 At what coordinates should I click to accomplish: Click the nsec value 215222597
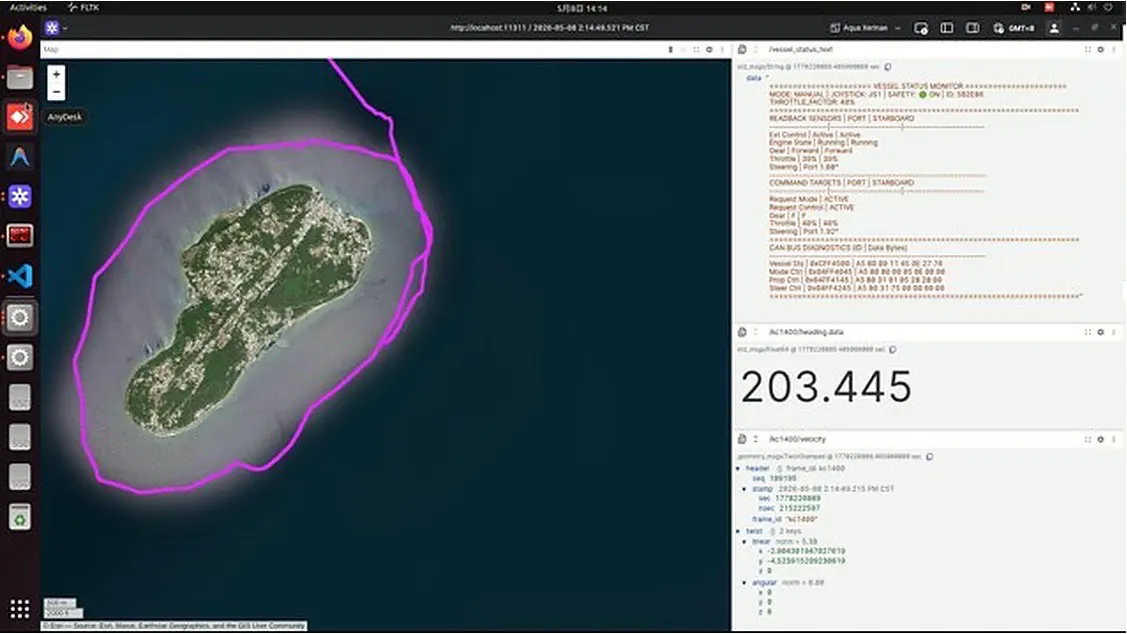[800, 508]
